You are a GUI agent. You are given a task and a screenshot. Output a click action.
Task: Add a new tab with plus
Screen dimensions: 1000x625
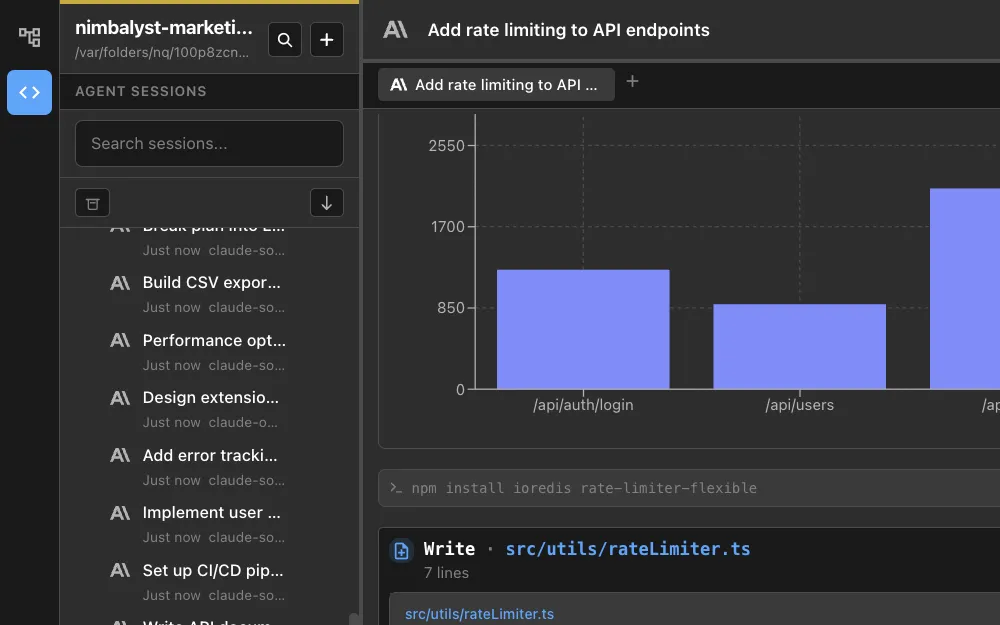632,82
